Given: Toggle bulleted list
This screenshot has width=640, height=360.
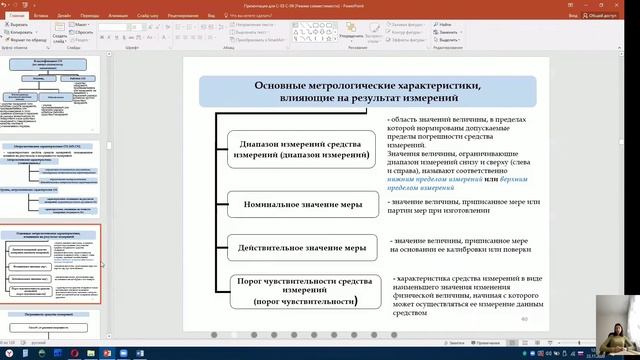Looking at the screenshot, I should pos(179,27).
